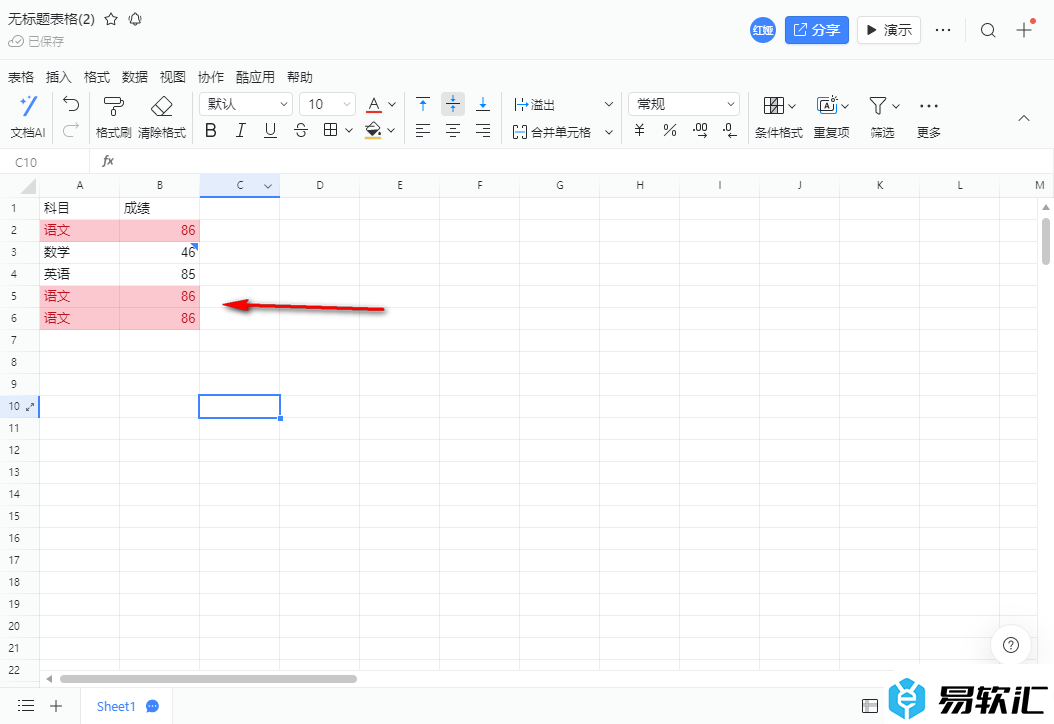
Task: Open the 数据 menu
Action: pyautogui.click(x=134, y=77)
